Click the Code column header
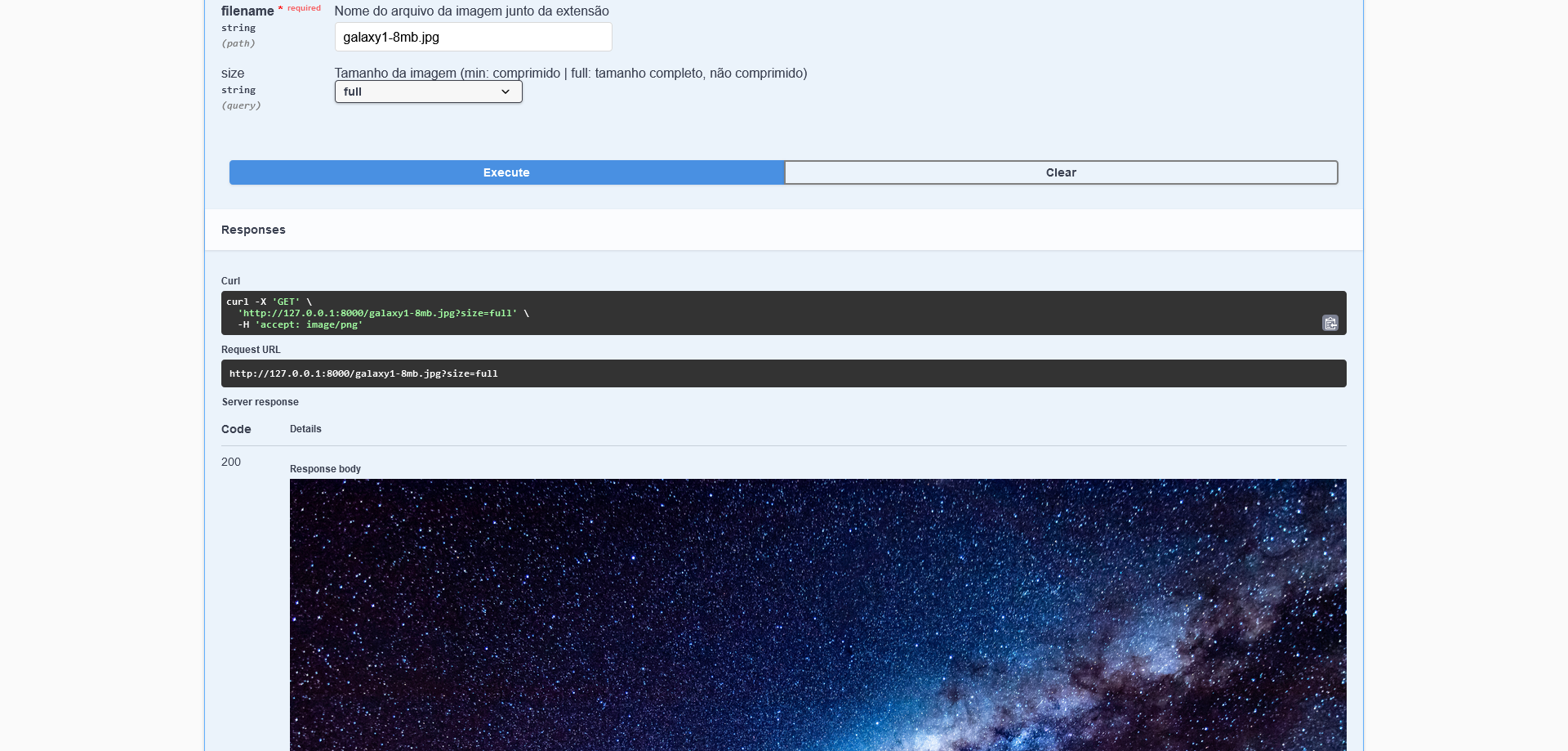1568x751 pixels. click(236, 429)
